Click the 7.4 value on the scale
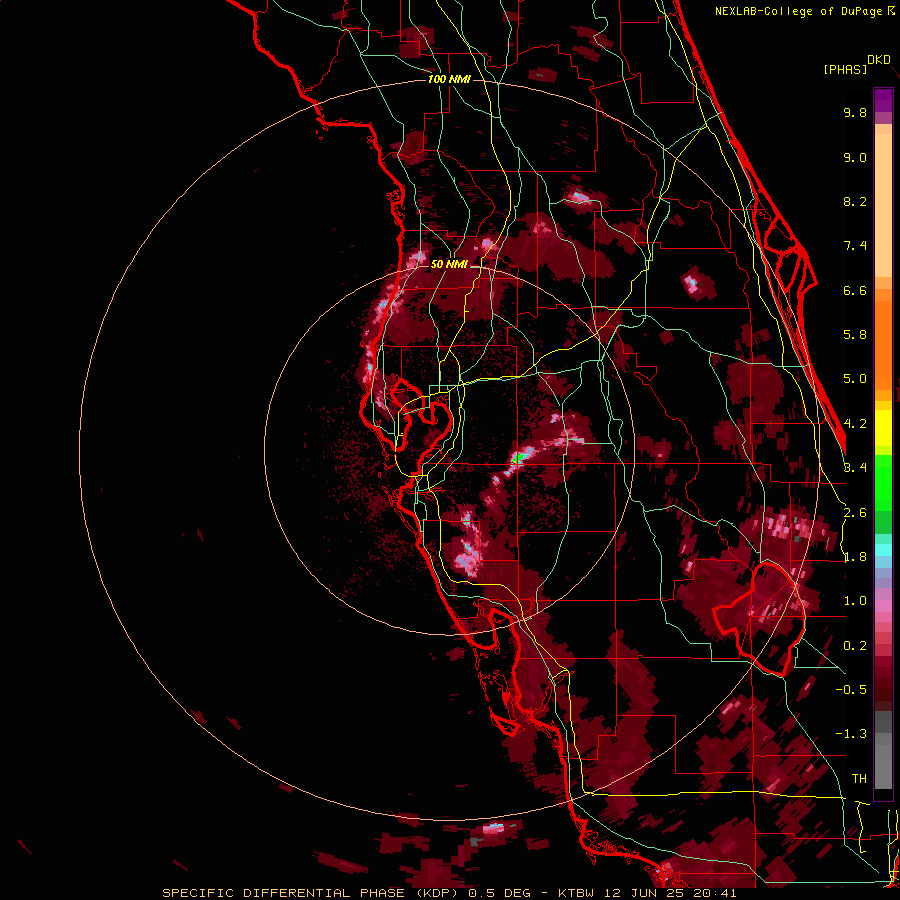900x900 pixels. [855, 246]
